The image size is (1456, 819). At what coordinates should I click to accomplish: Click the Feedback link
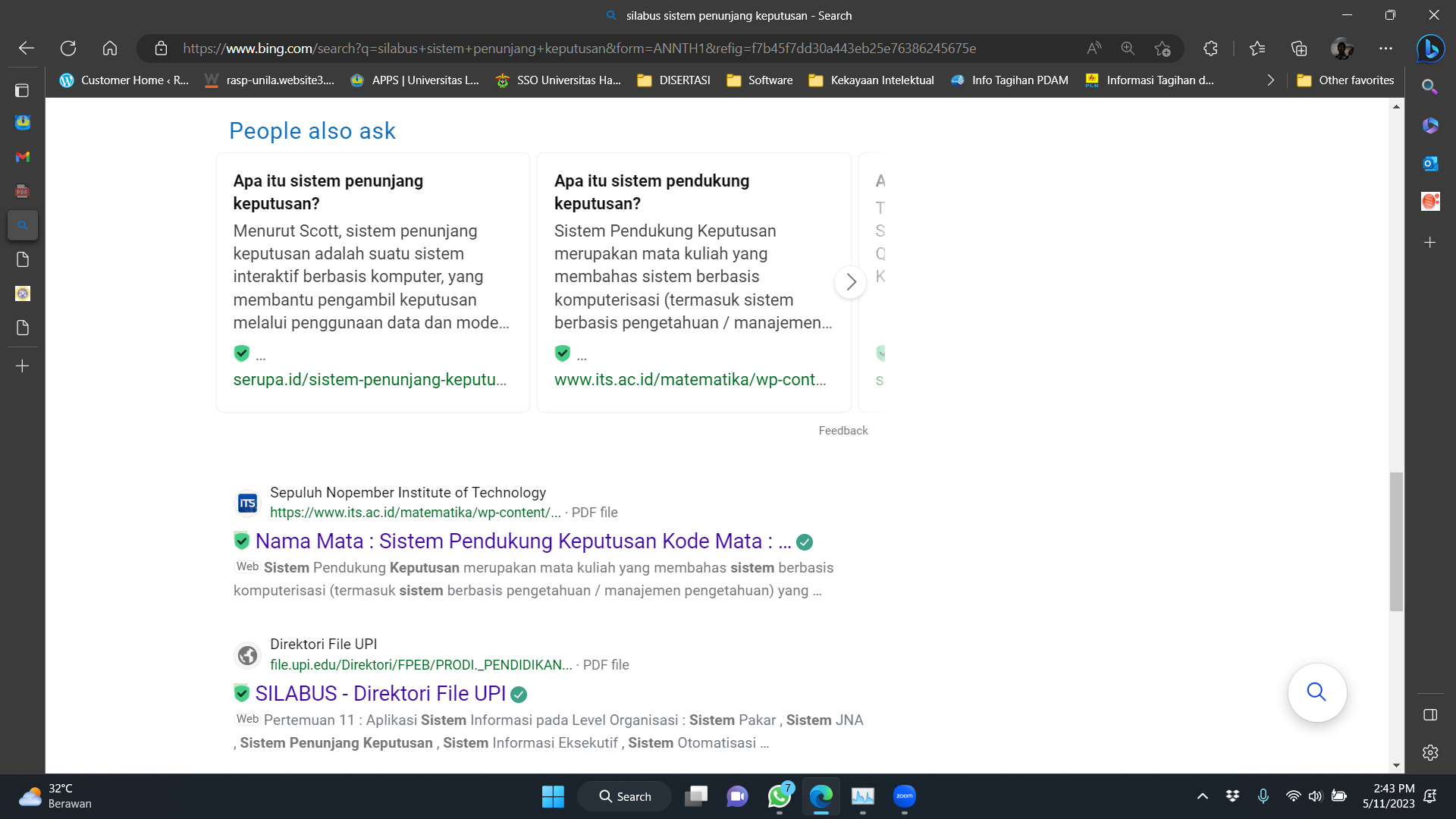[x=843, y=431]
